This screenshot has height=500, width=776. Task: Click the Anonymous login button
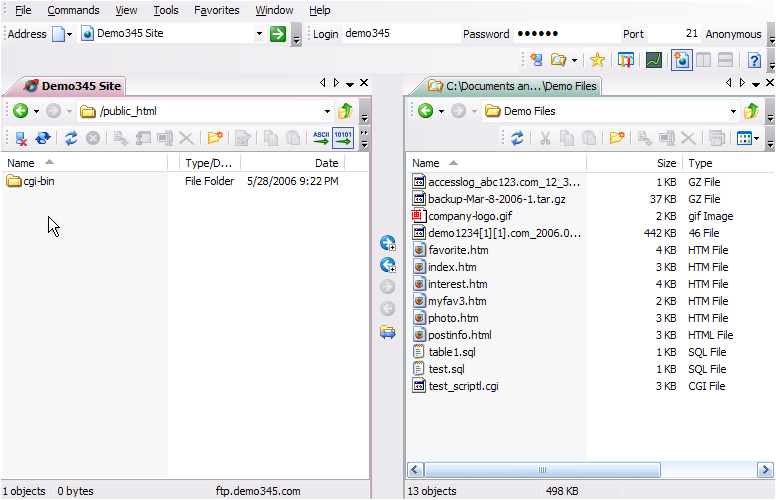(733, 34)
